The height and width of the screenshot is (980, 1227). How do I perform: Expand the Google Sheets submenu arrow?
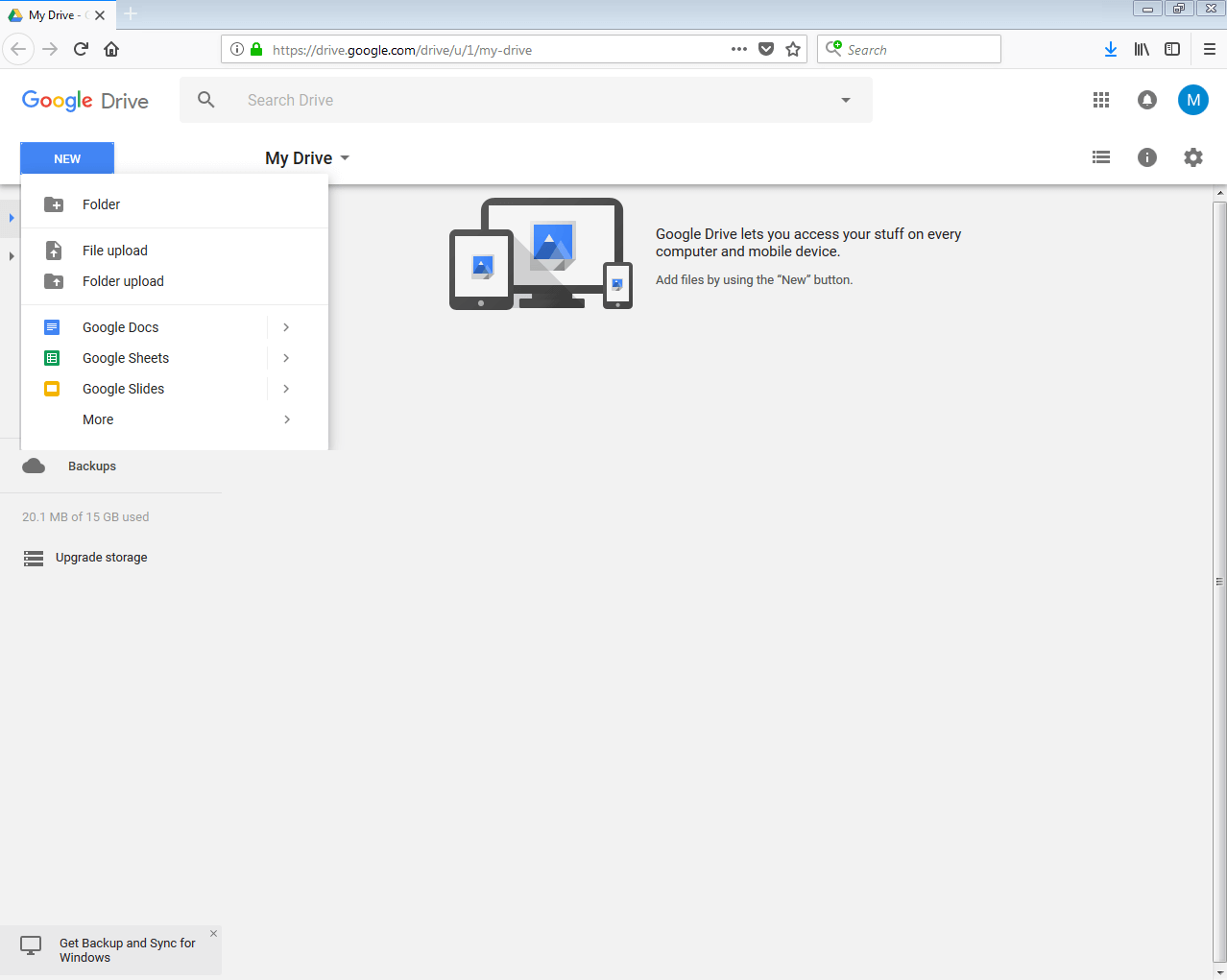(x=286, y=358)
